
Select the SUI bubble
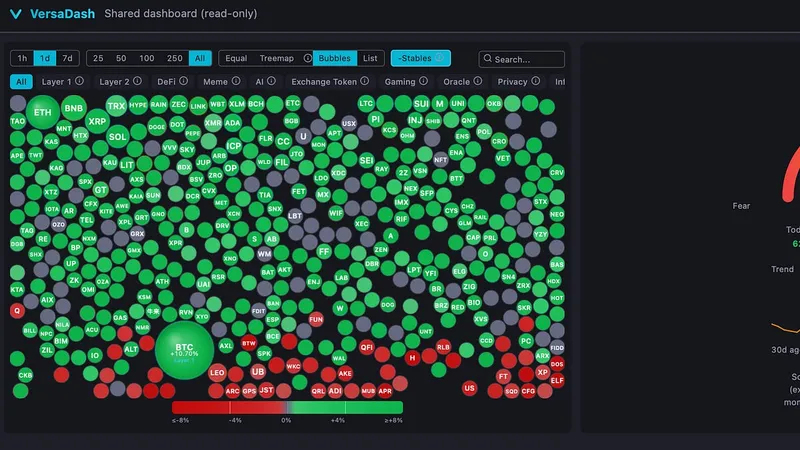[x=421, y=104]
